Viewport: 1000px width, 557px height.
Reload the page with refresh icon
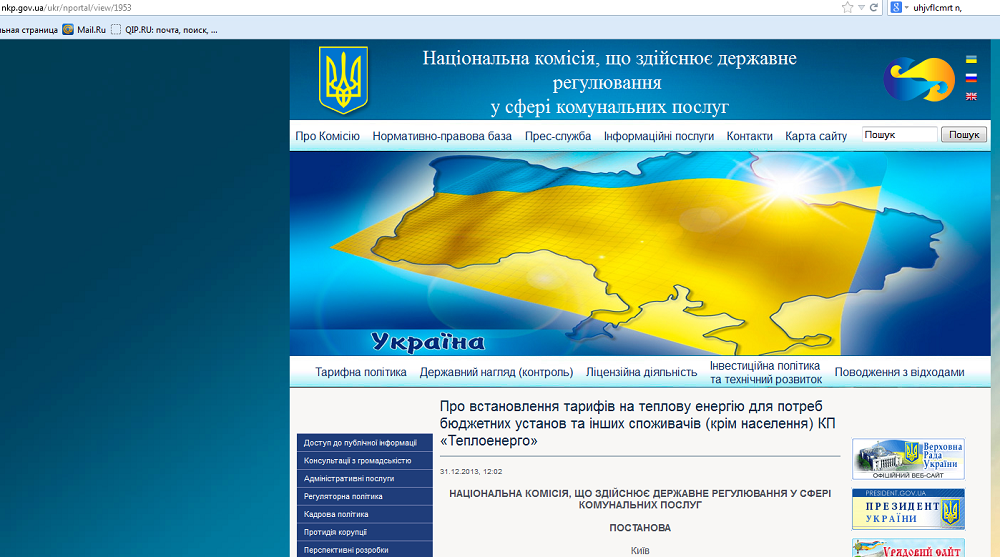[874, 7]
